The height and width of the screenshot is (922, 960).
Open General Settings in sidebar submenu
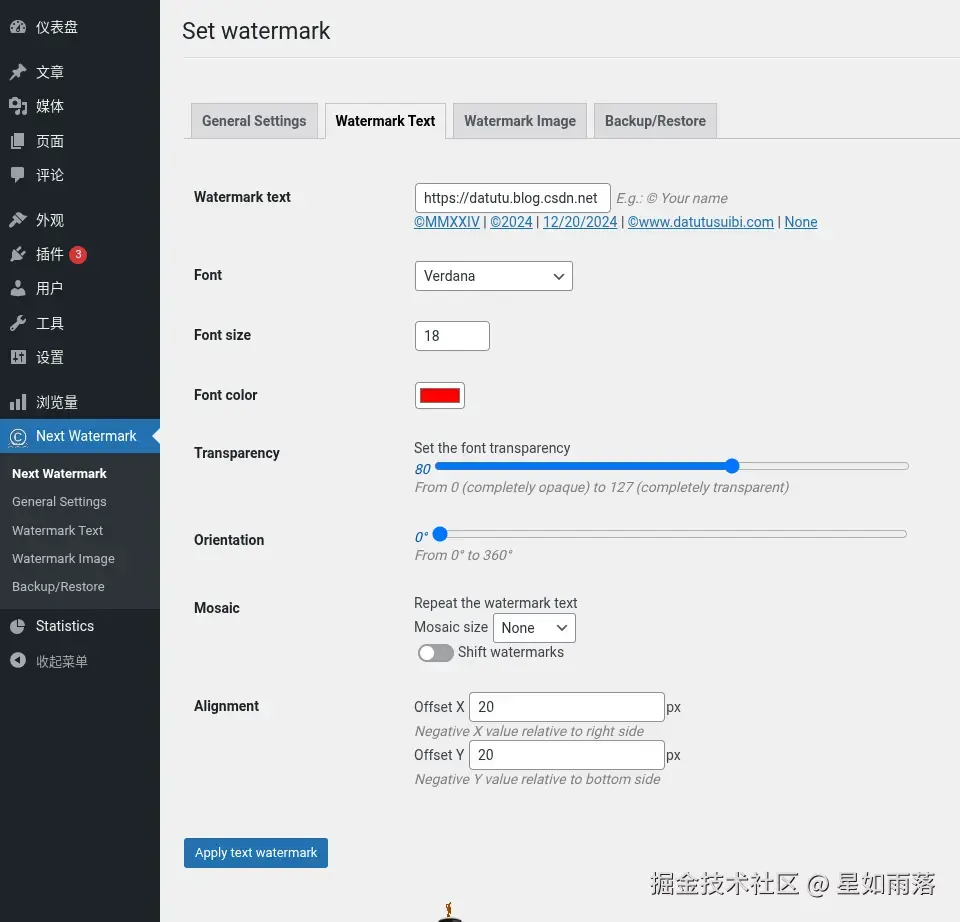click(59, 501)
